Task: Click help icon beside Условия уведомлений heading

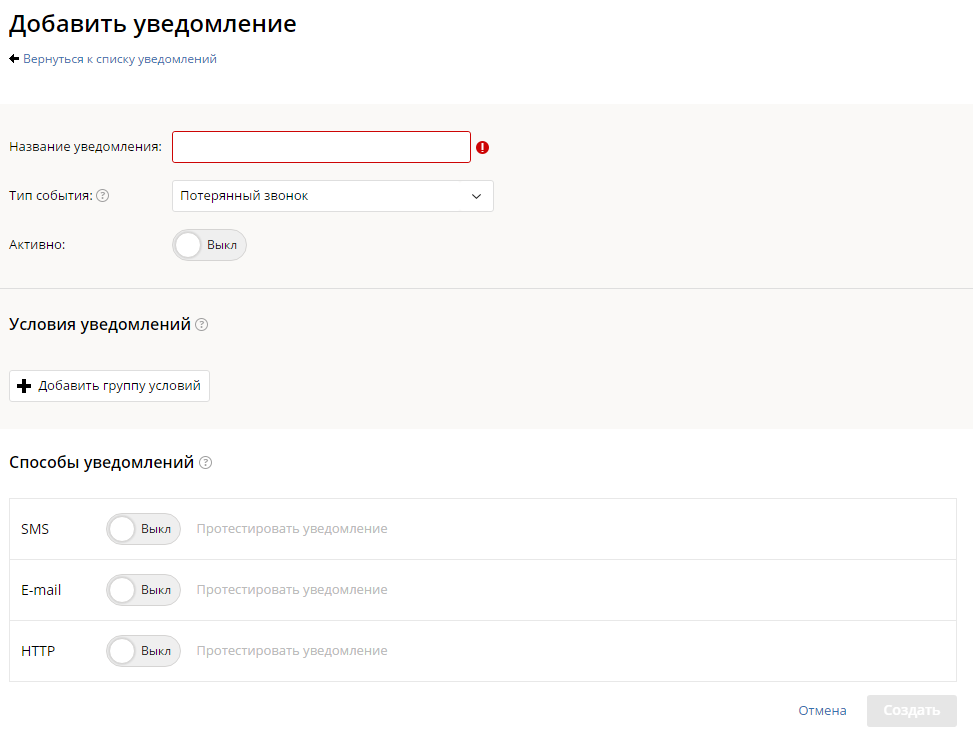Action: pos(201,325)
